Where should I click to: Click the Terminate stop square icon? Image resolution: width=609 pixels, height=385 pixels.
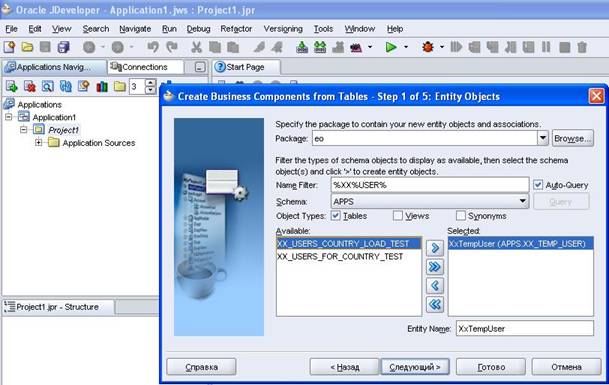click(x=564, y=48)
